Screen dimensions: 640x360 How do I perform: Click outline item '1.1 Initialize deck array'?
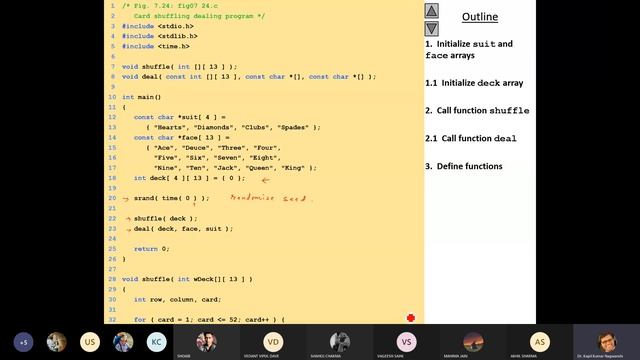point(474,83)
